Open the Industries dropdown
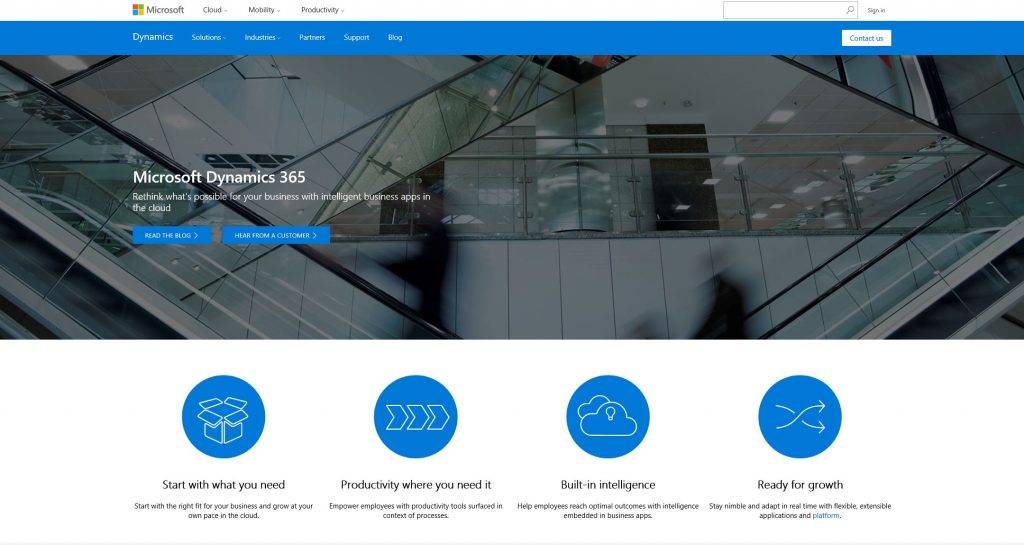Image resolution: width=1024 pixels, height=545 pixels. (x=263, y=37)
